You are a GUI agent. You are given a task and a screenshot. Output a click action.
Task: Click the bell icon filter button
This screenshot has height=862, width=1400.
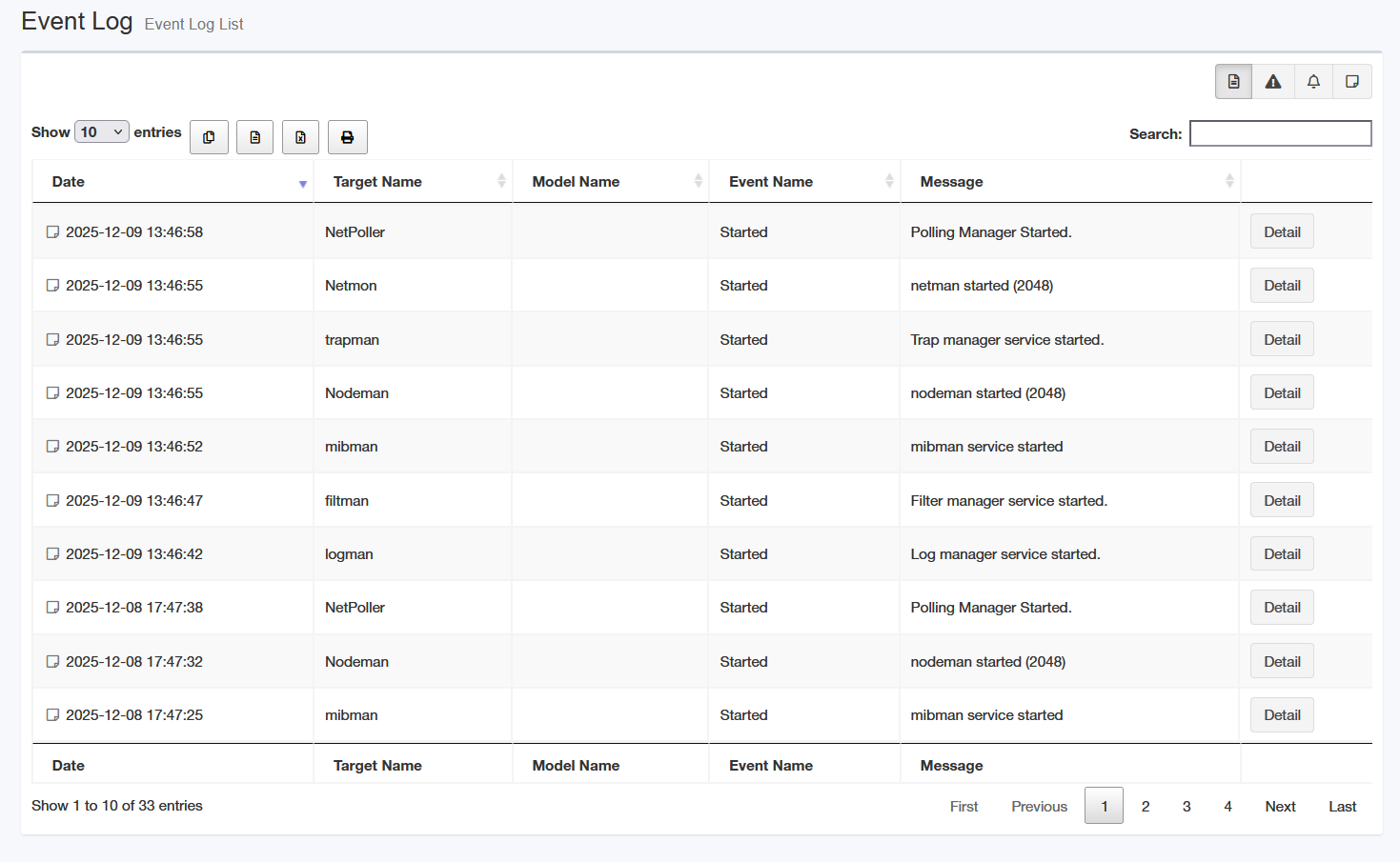point(1313,82)
